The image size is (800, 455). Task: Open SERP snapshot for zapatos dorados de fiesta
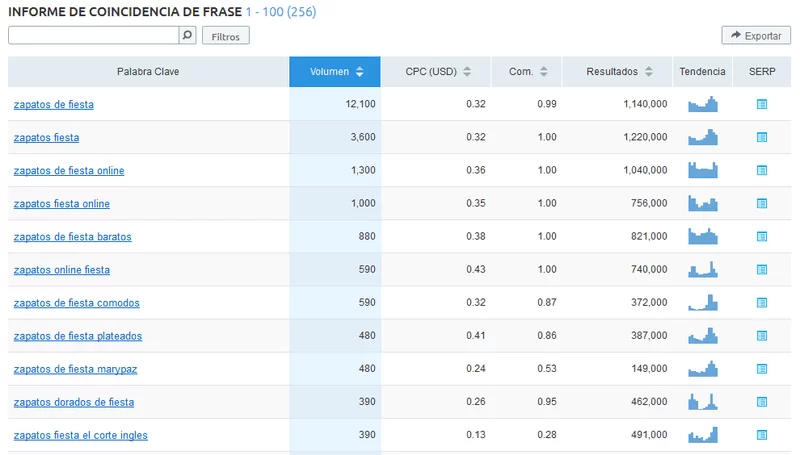762,402
